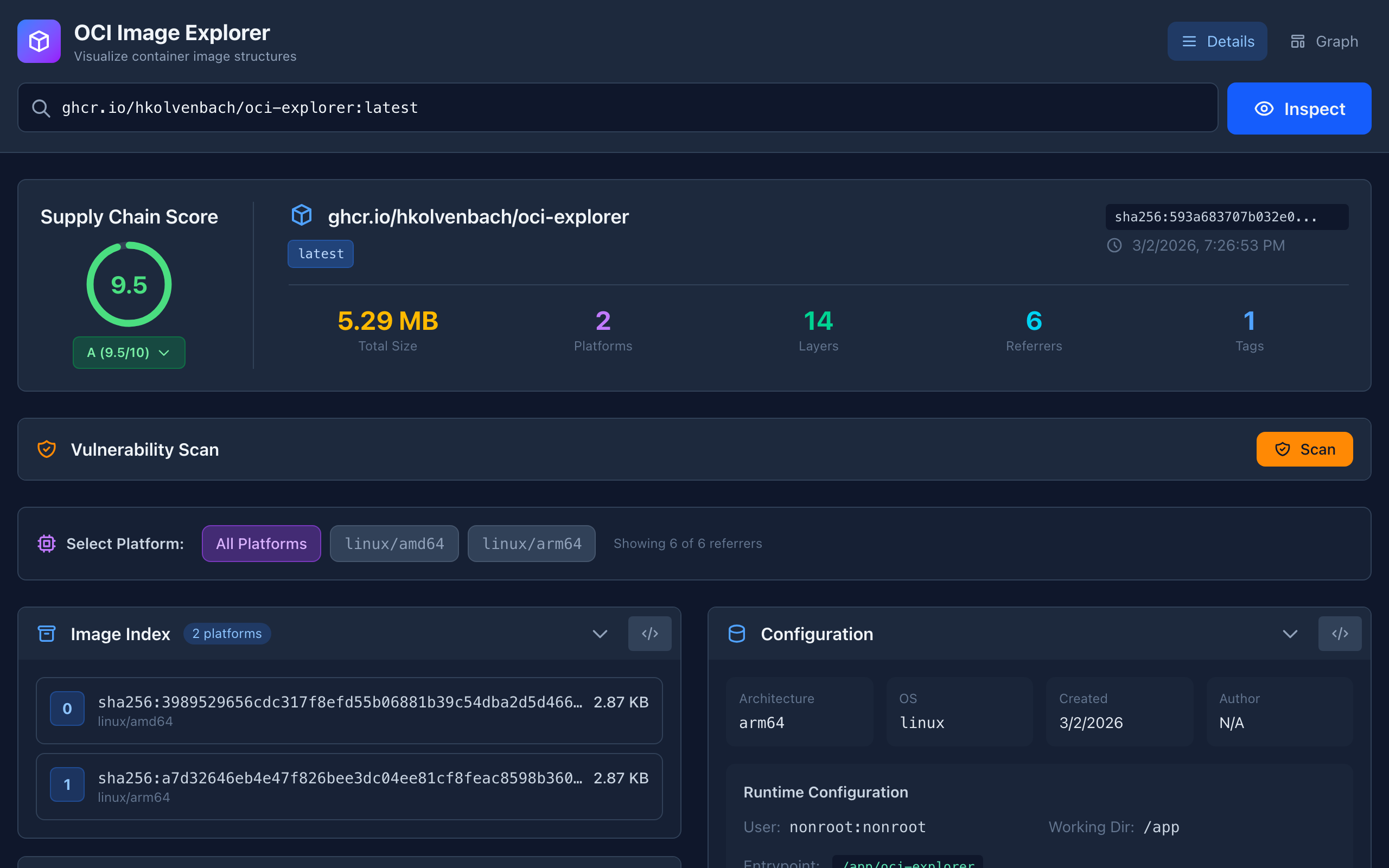This screenshot has height=868, width=1389.
Task: Filter by linux/amd64 platform
Action: (394, 544)
